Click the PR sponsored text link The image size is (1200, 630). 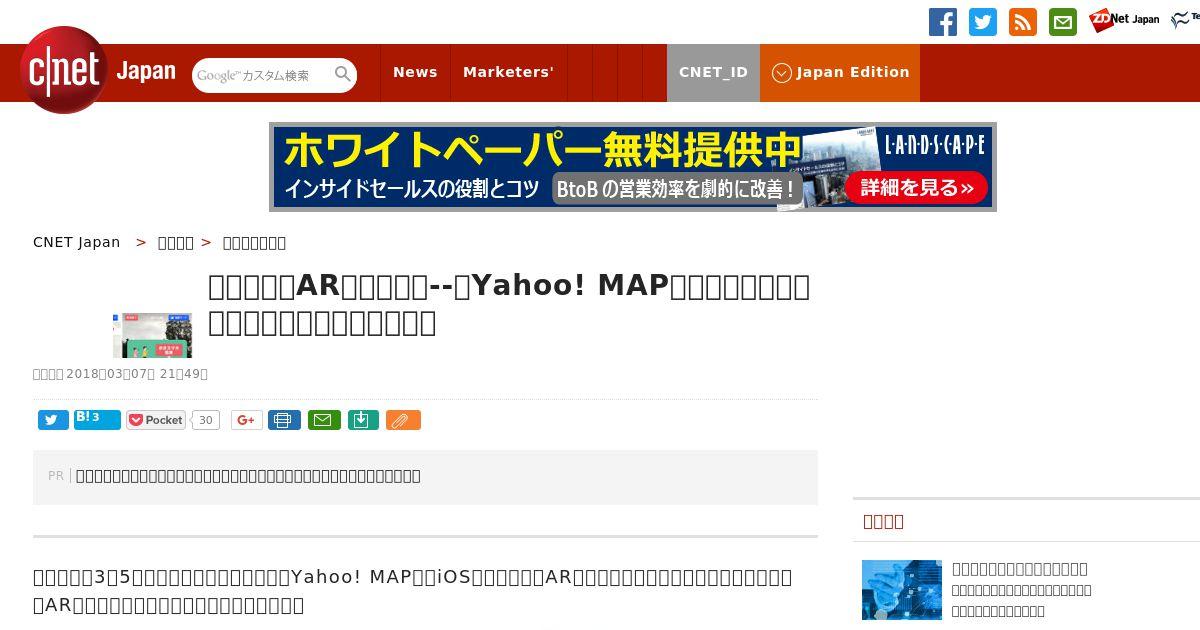click(248, 476)
